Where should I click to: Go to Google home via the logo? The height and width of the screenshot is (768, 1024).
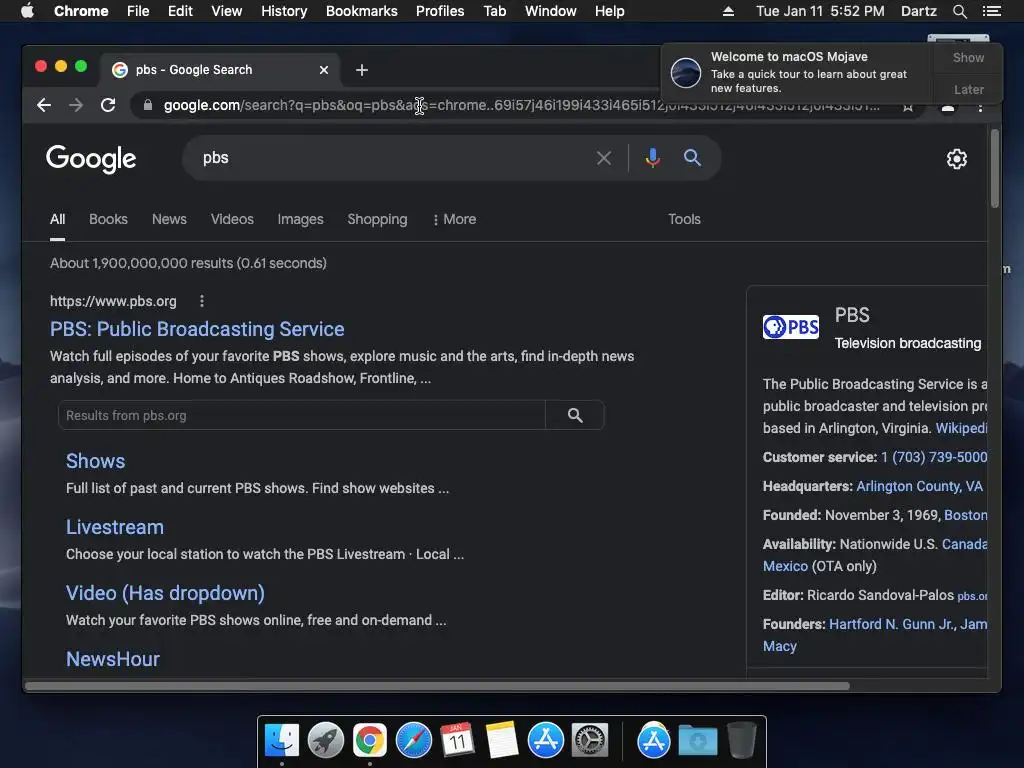pos(91,159)
